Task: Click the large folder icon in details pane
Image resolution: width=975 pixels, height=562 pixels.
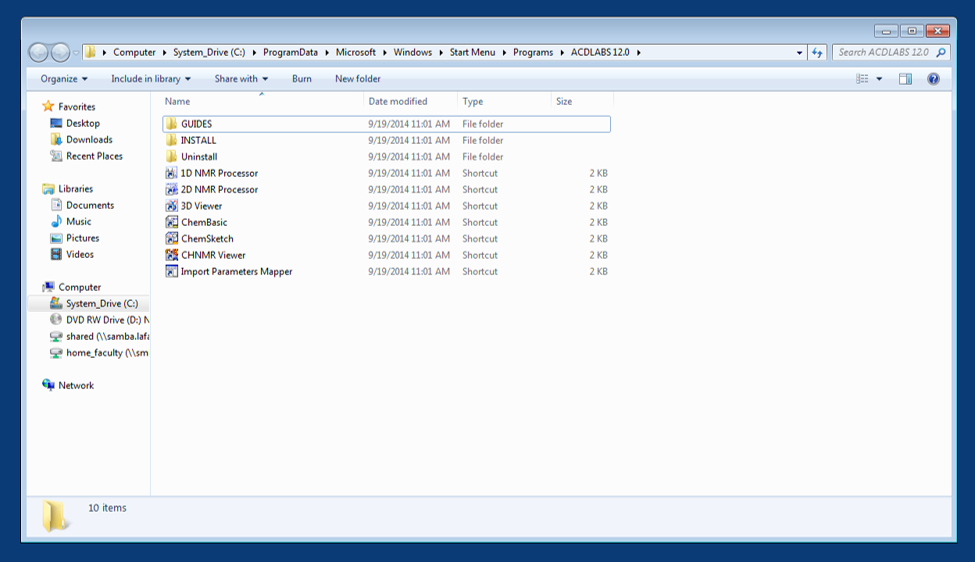Action: coord(55,515)
